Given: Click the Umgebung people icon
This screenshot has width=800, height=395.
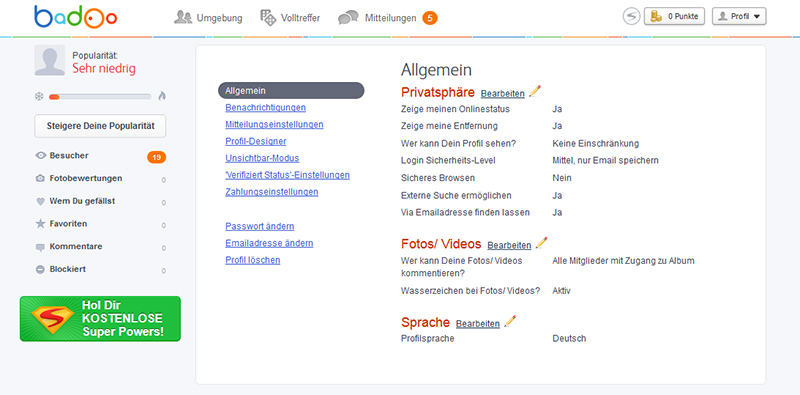Looking at the screenshot, I should (183, 17).
